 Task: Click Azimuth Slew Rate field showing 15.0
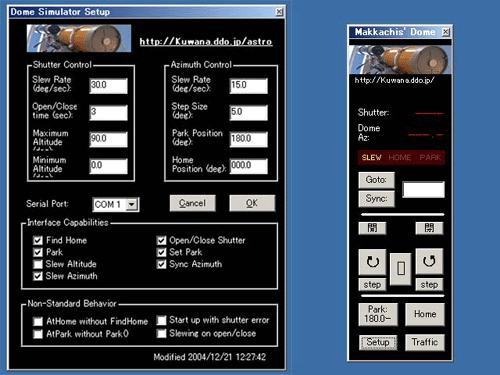249,86
